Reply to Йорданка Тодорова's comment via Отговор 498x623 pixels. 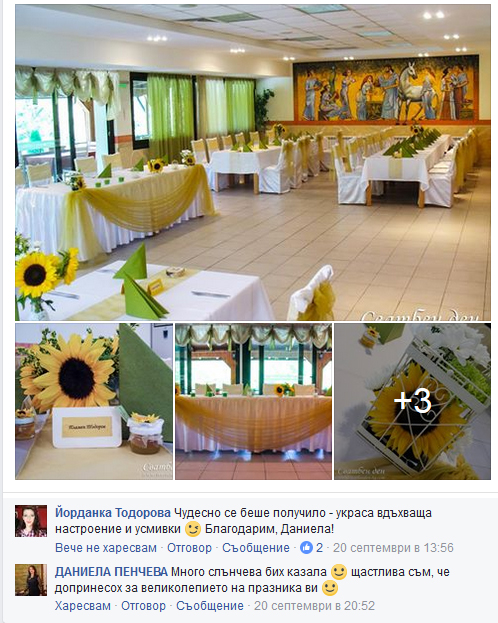(189, 548)
